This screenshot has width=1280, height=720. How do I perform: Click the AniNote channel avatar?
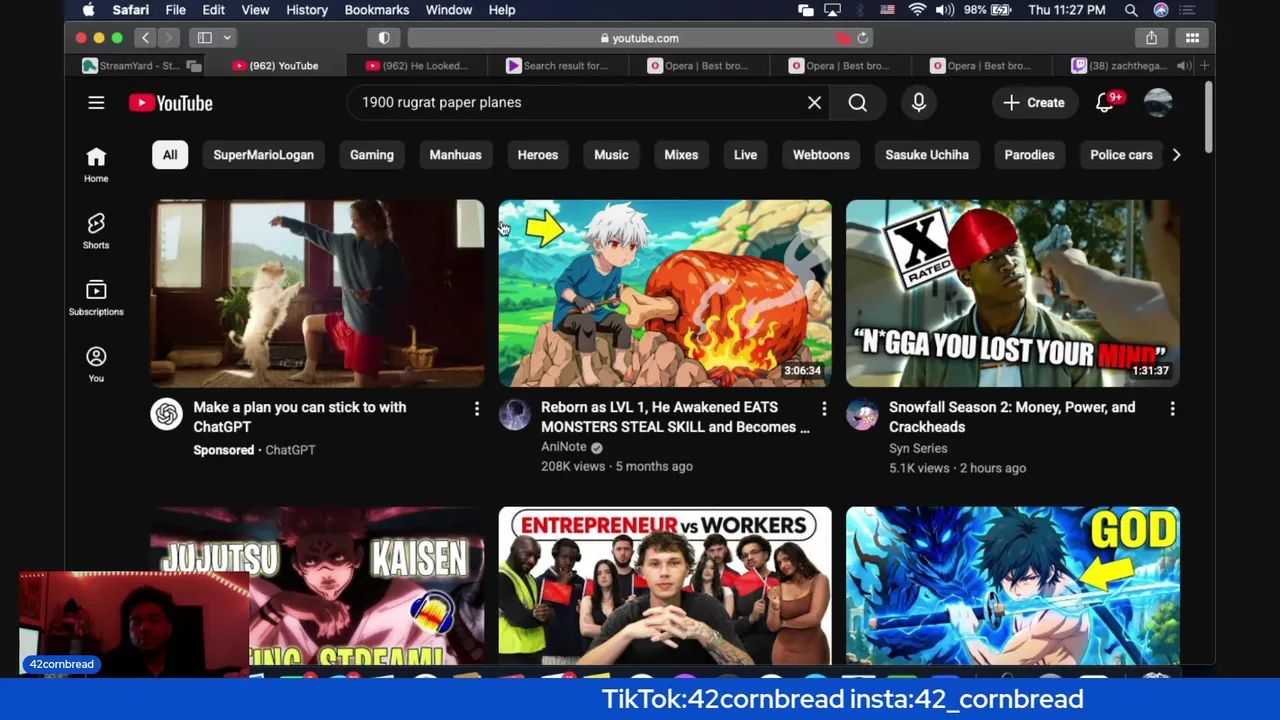515,414
